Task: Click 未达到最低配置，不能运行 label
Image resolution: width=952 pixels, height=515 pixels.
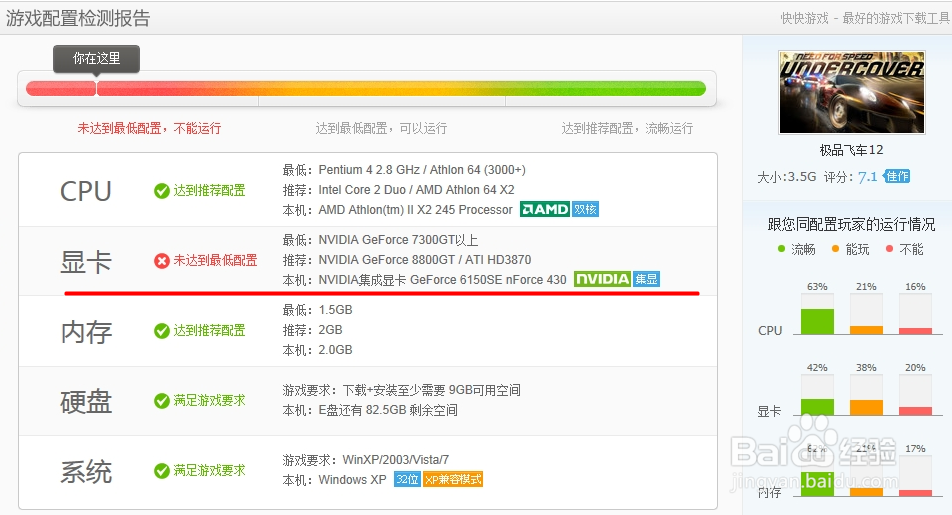Action: coord(149,128)
